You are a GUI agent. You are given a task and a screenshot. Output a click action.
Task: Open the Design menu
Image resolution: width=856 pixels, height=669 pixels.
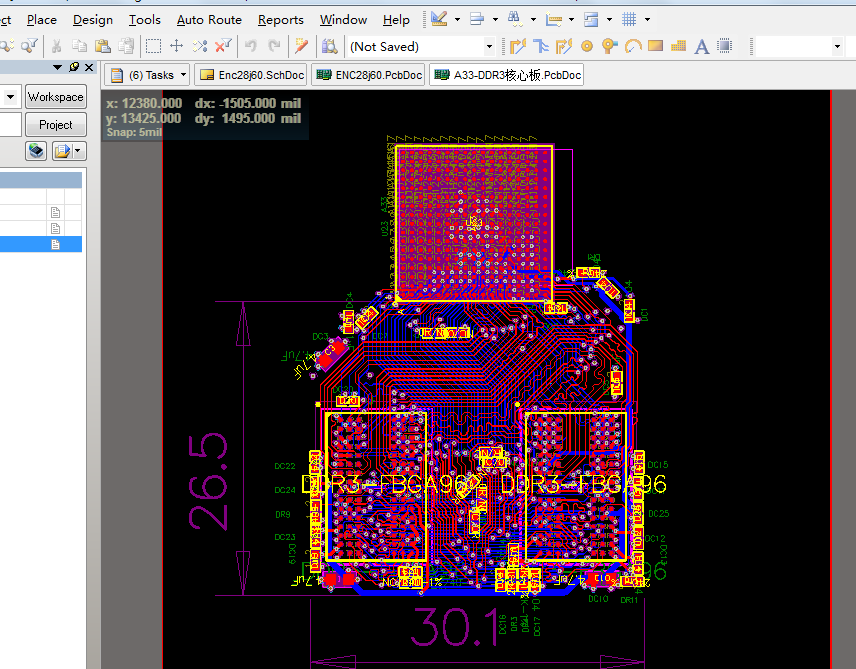93,20
